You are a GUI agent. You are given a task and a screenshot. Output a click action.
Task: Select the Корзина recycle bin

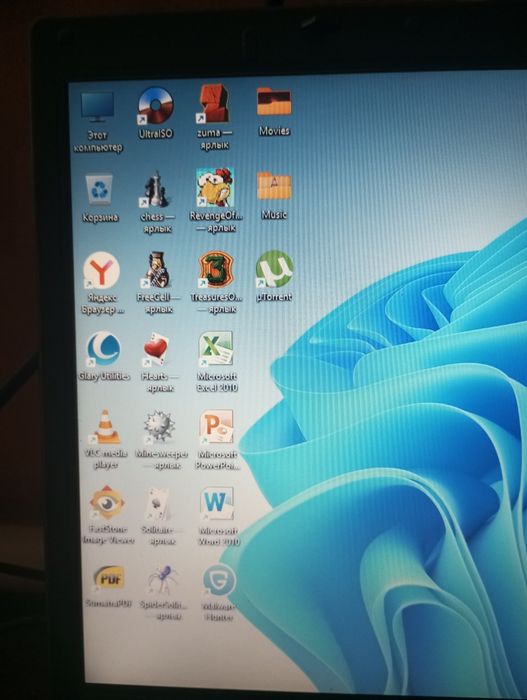click(x=99, y=191)
